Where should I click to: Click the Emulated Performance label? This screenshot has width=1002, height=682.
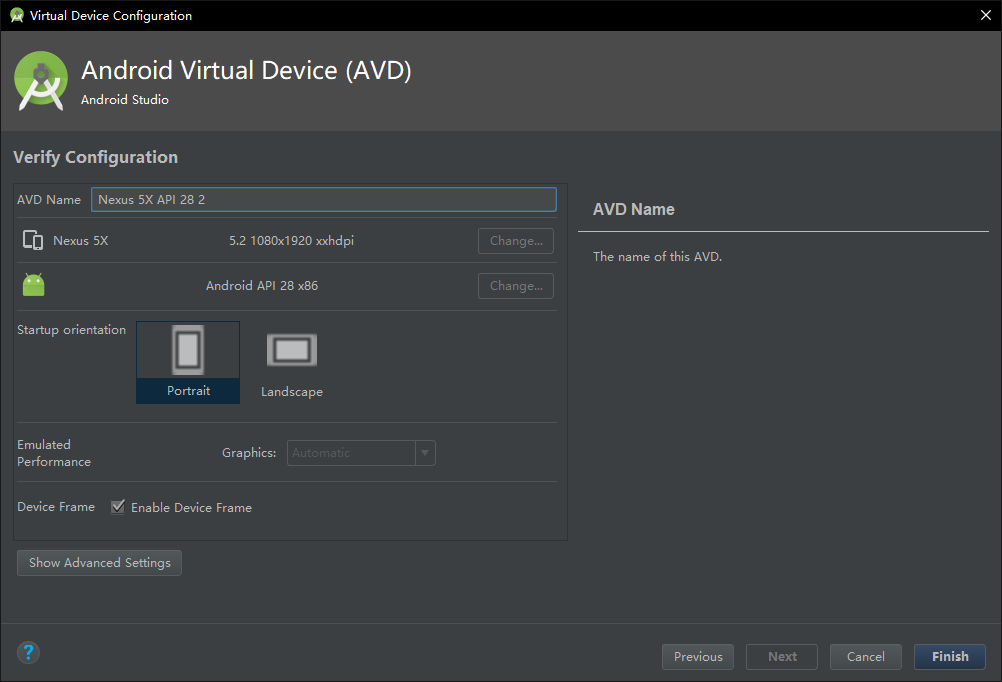(x=54, y=453)
